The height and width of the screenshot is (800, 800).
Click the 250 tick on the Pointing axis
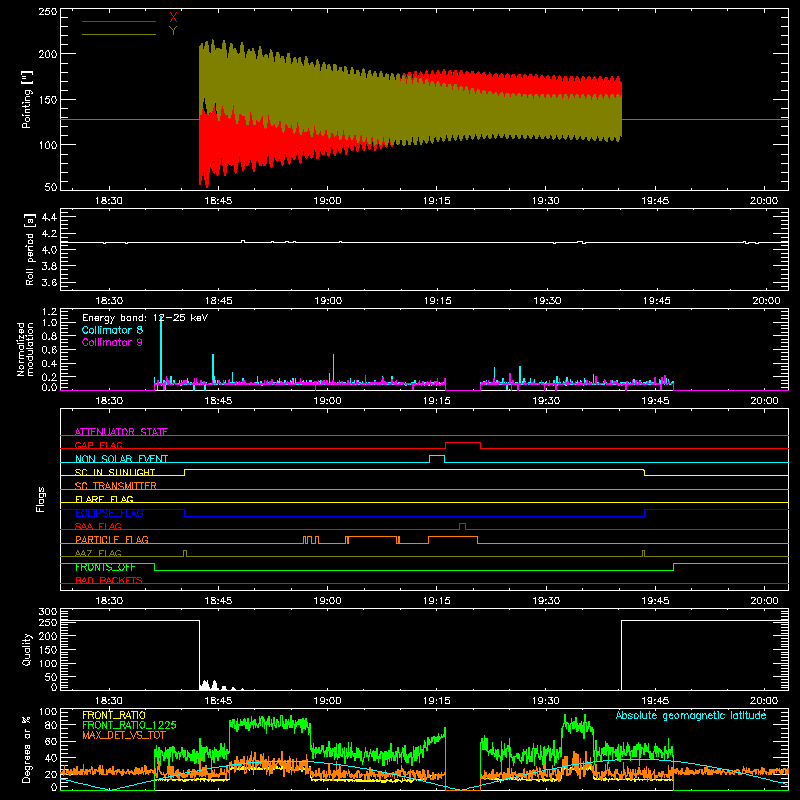pyautogui.click(x=48, y=11)
